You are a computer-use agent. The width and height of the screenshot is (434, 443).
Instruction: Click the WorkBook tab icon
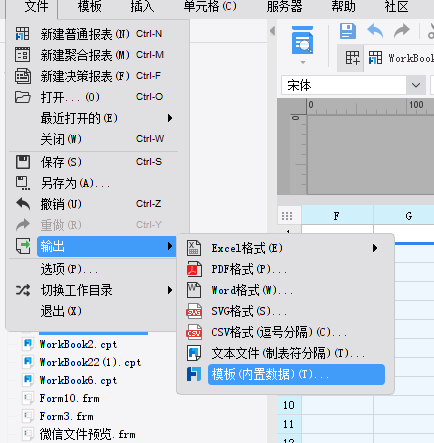[x=375, y=58]
